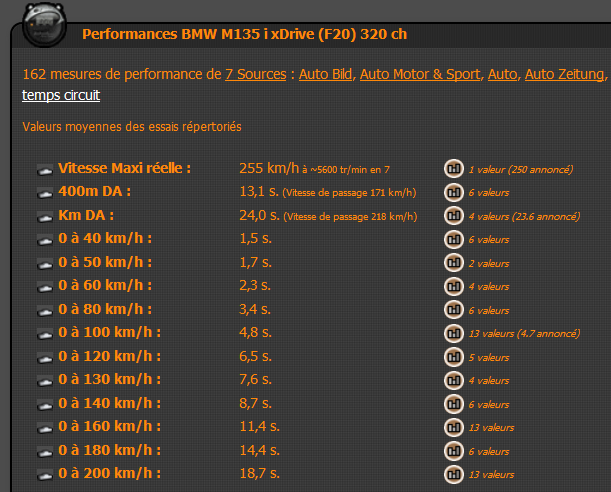Image resolution: width=611 pixels, height=492 pixels.
Task: Click the '4,8 s.' 0-100 value
Action: tap(255, 332)
